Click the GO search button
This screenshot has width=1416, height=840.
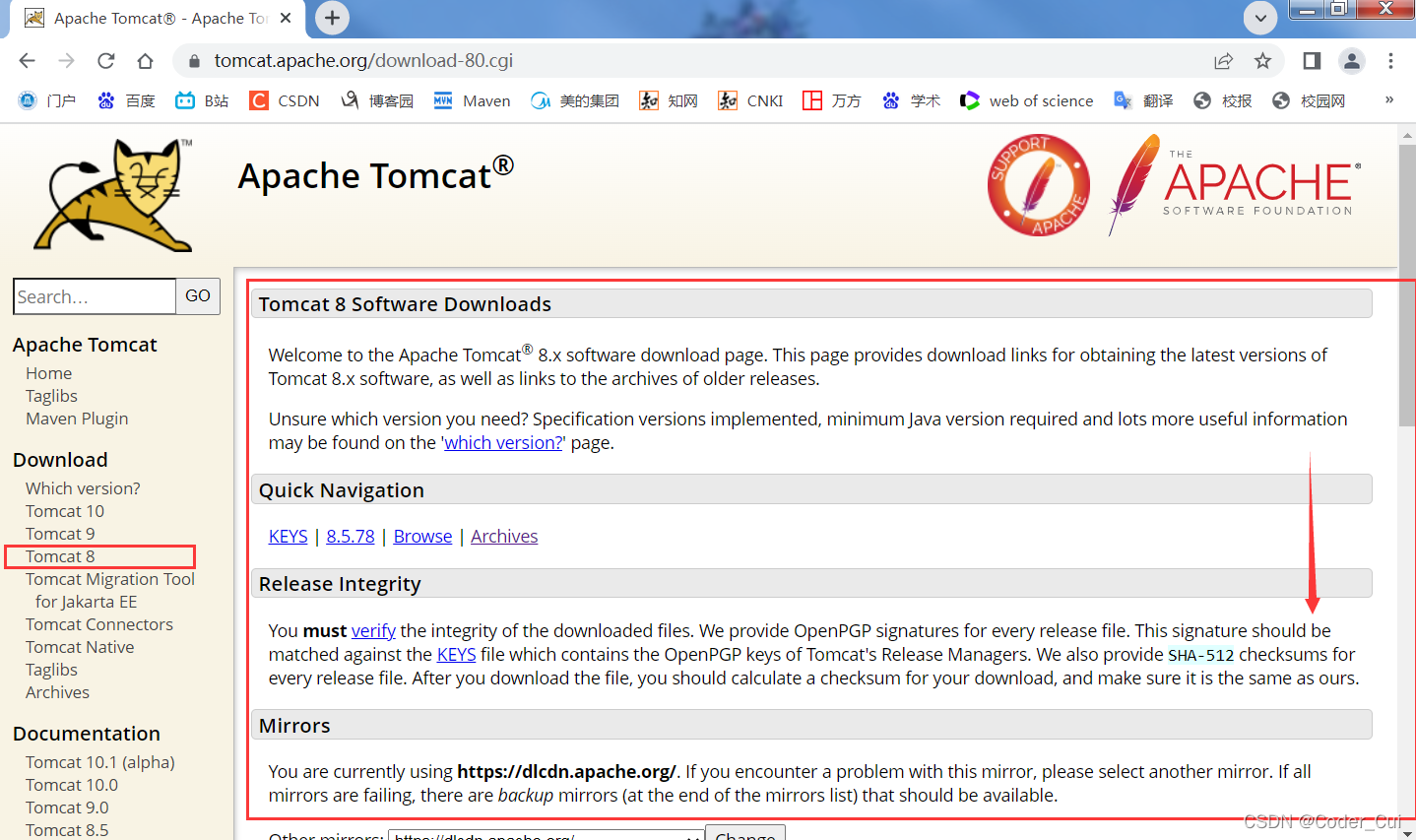[x=198, y=296]
